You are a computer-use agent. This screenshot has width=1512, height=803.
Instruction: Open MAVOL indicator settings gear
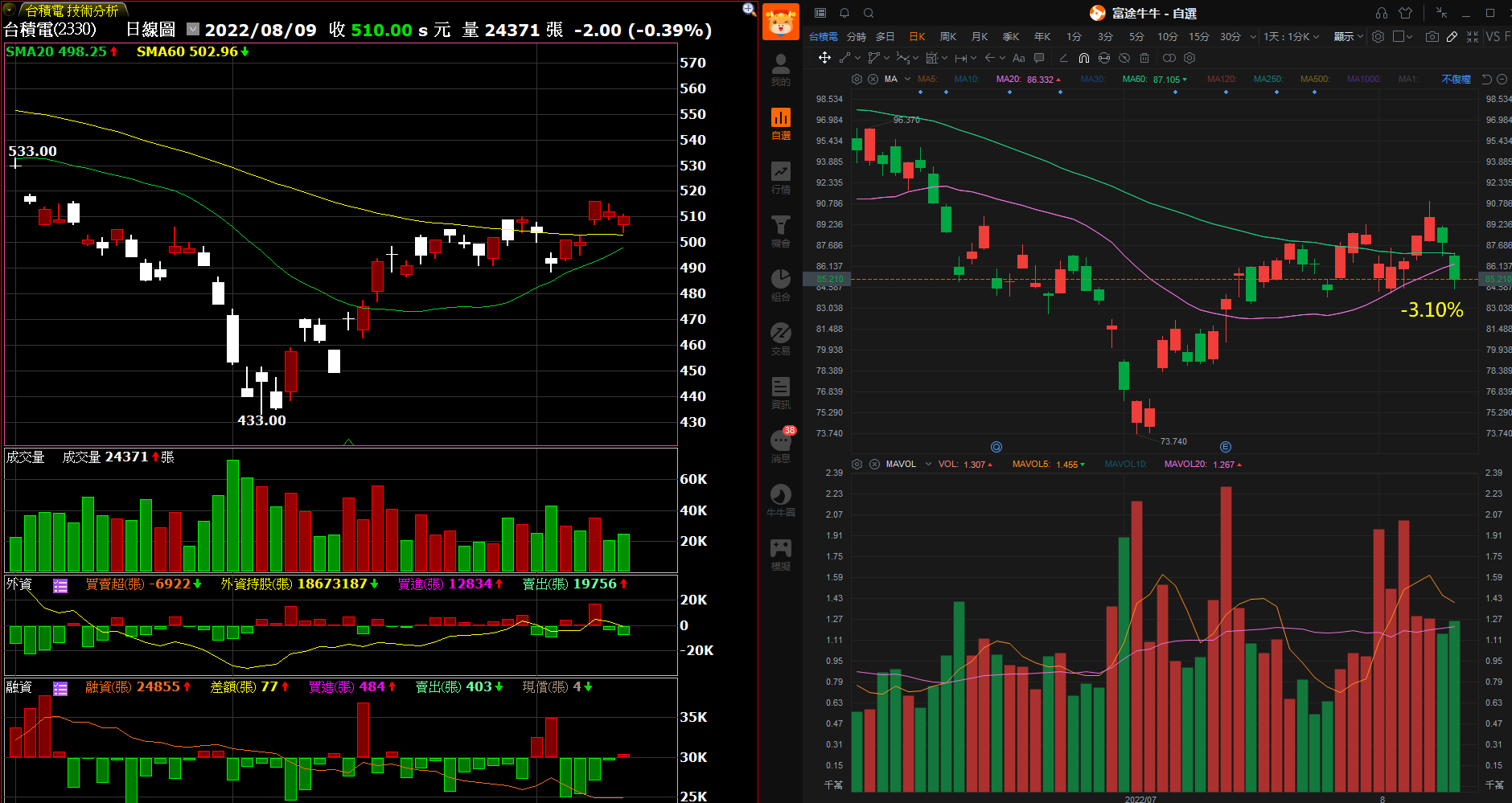857,464
